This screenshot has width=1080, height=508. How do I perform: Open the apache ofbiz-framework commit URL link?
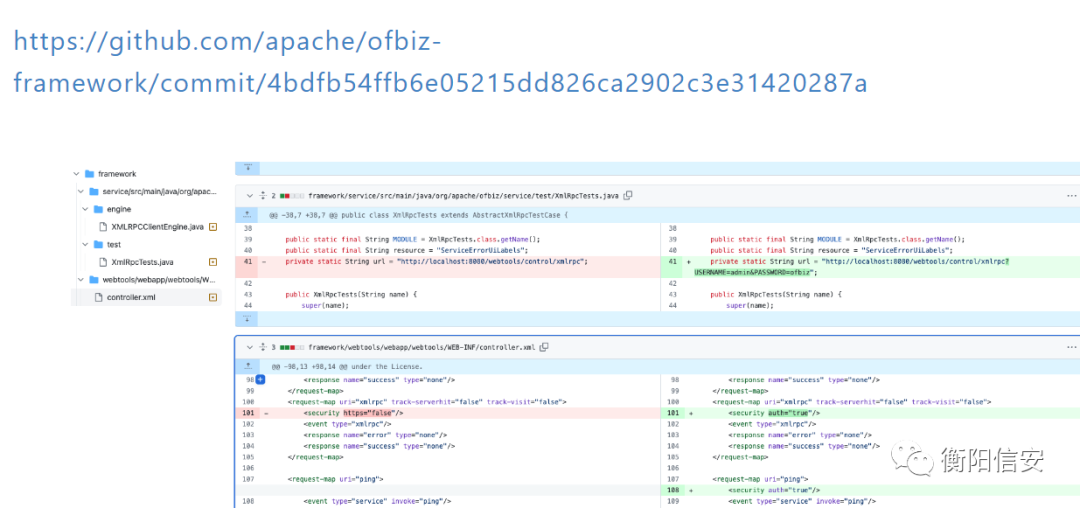click(441, 62)
